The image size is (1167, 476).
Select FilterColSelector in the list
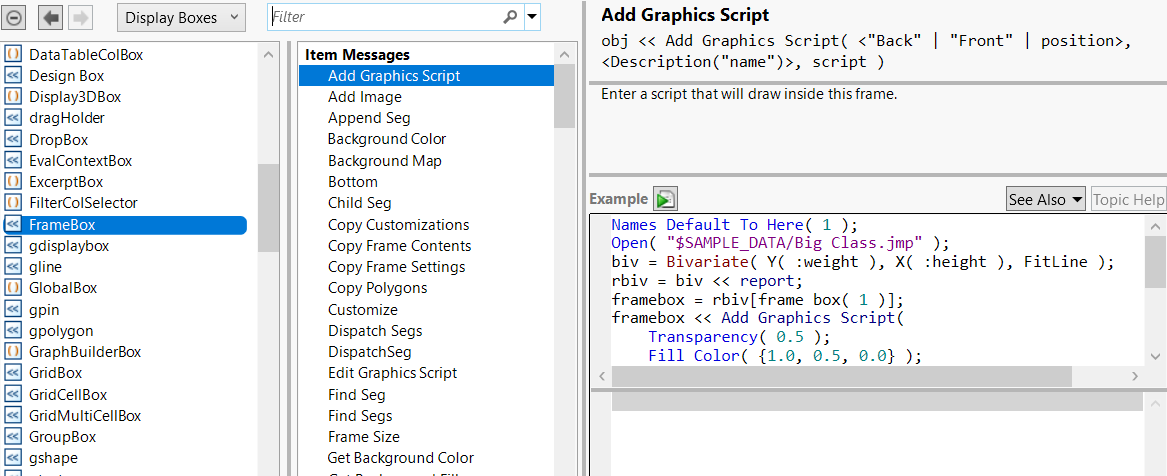point(83,203)
